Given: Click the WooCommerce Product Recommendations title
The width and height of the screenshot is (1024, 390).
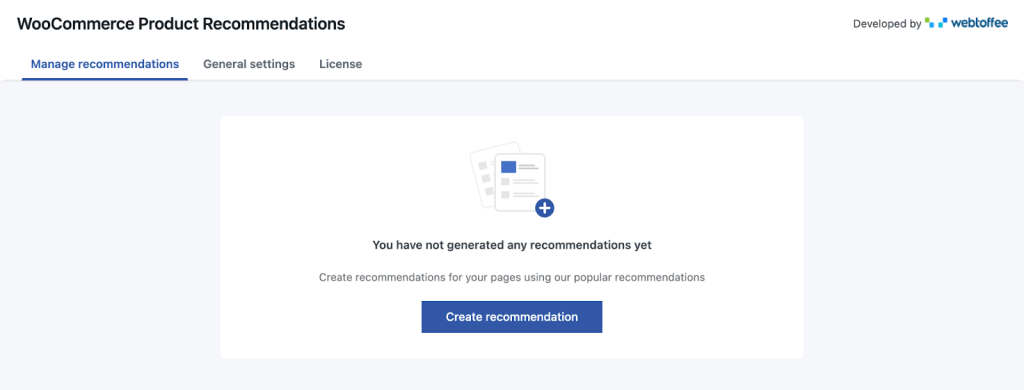Looking at the screenshot, I should pos(181,24).
